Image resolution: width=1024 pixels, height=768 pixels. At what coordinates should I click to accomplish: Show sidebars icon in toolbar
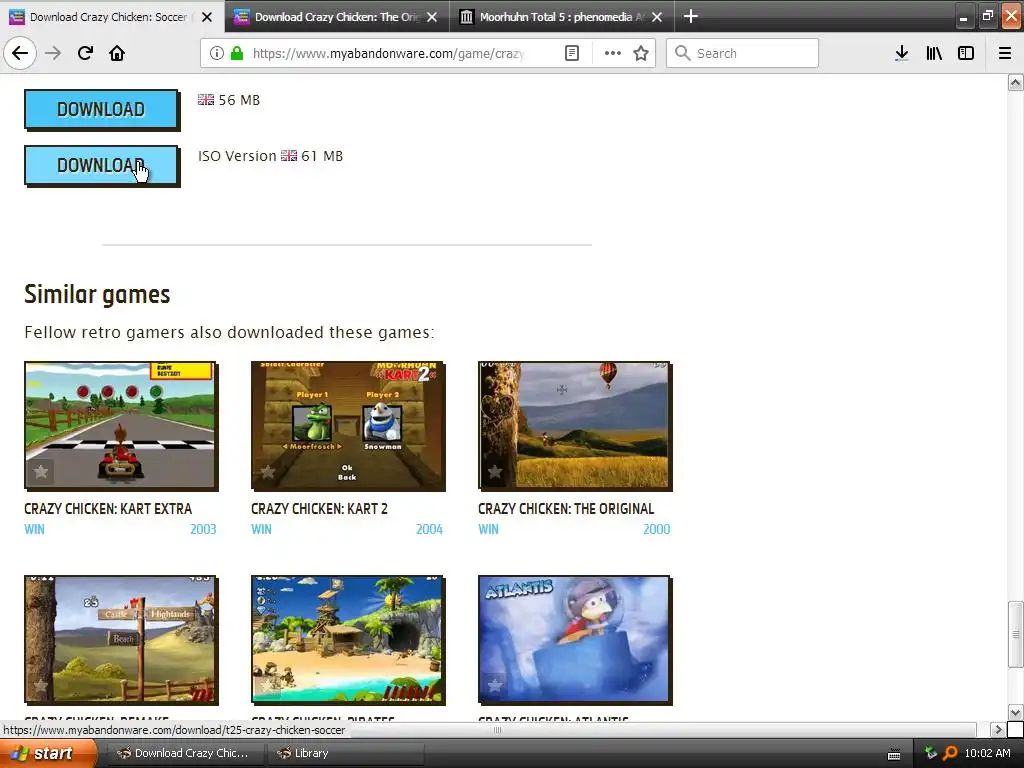965,53
